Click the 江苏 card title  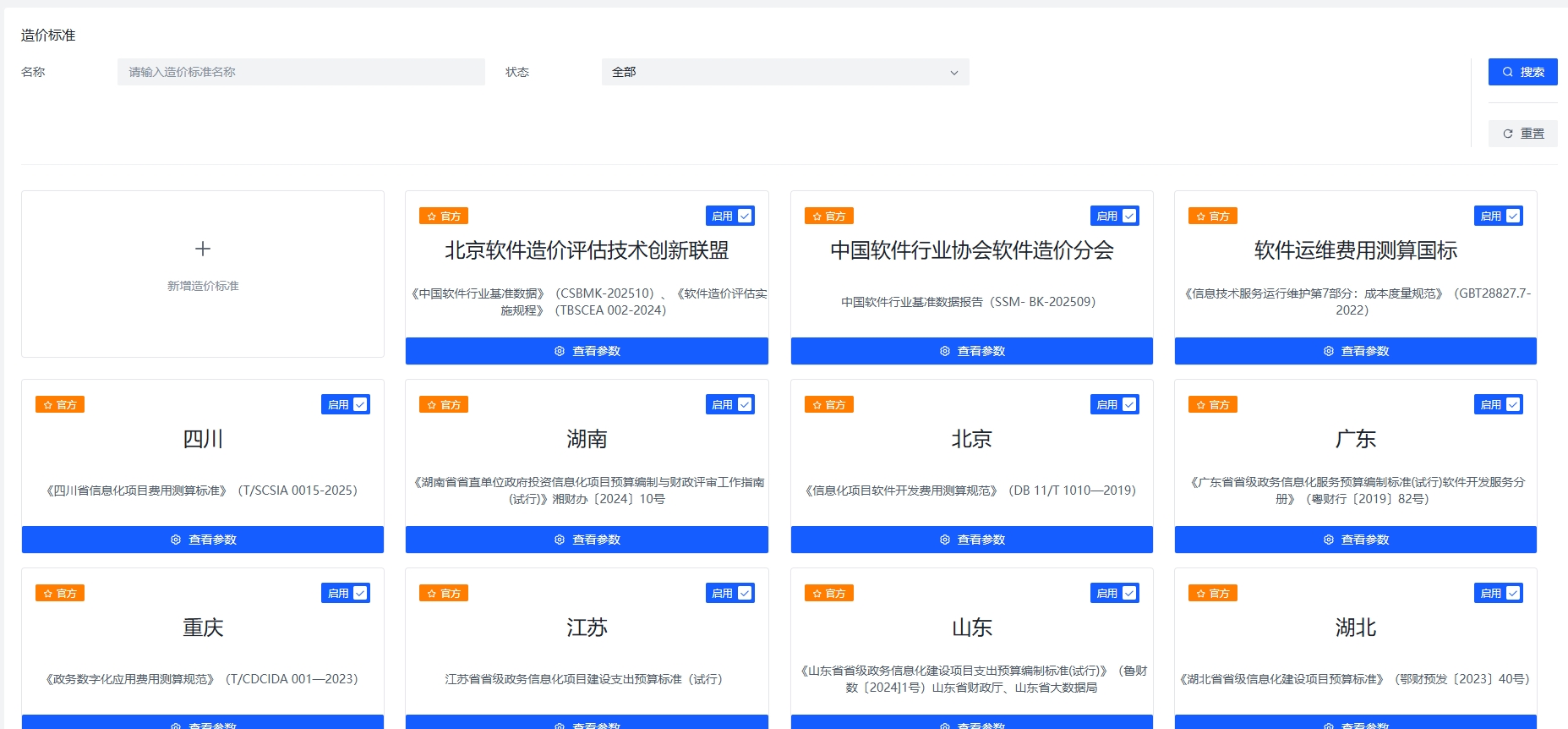click(587, 628)
